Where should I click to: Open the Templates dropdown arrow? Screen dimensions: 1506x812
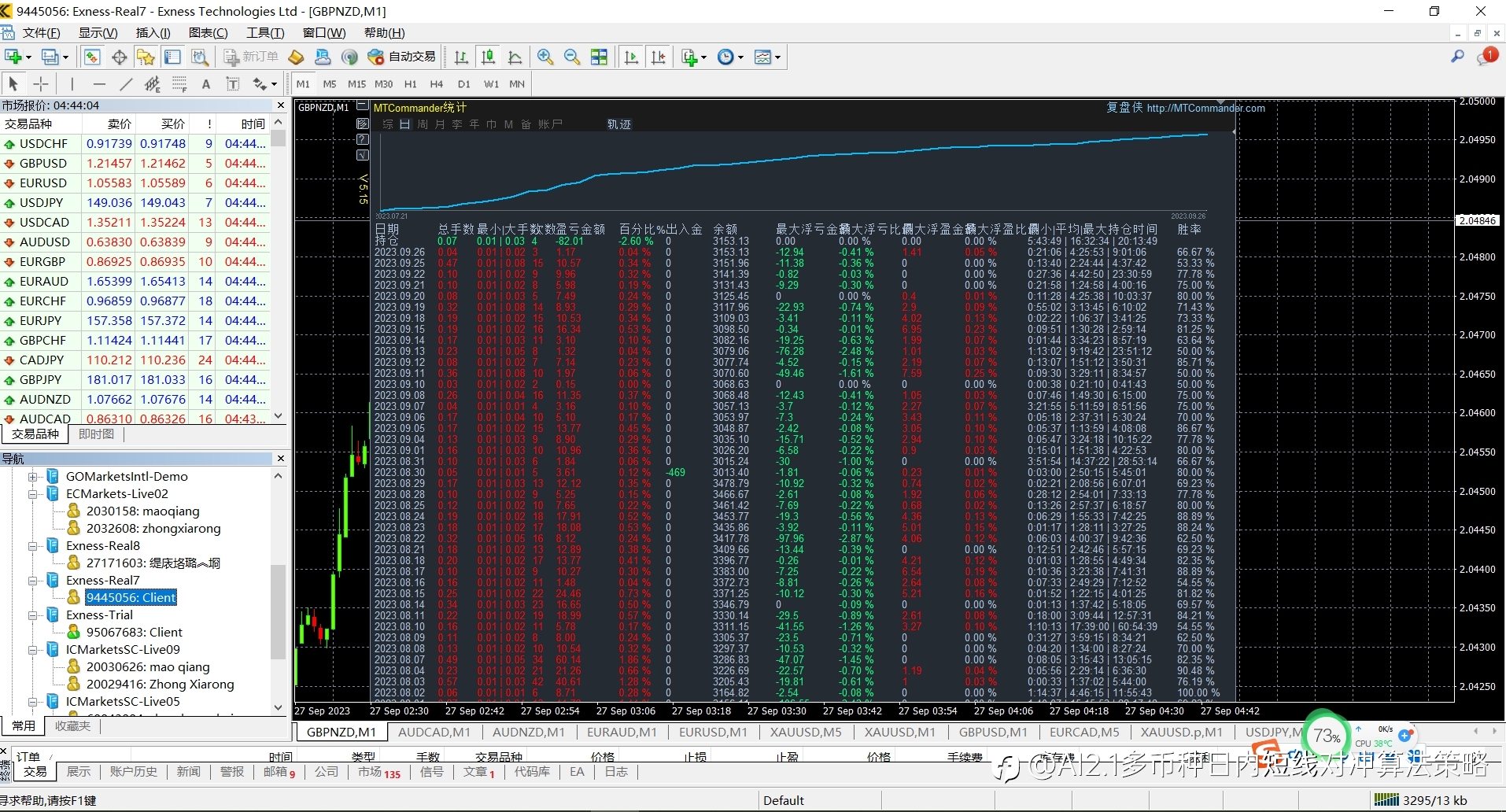pyautogui.click(x=777, y=57)
